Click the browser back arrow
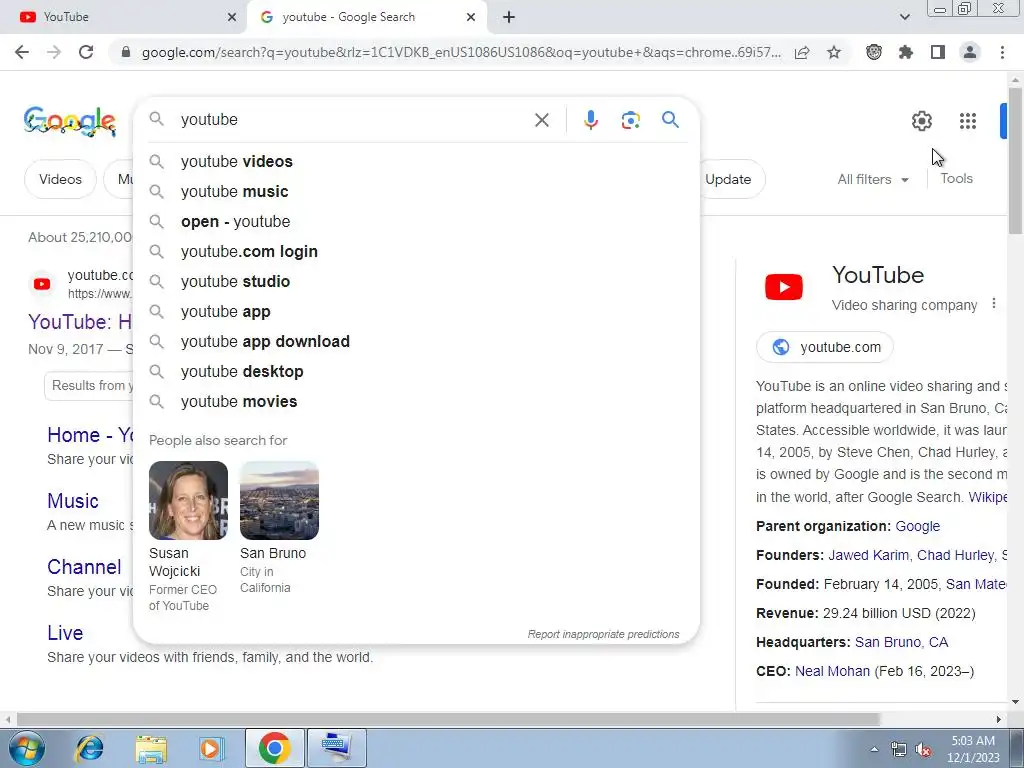1024x768 pixels. (22, 52)
